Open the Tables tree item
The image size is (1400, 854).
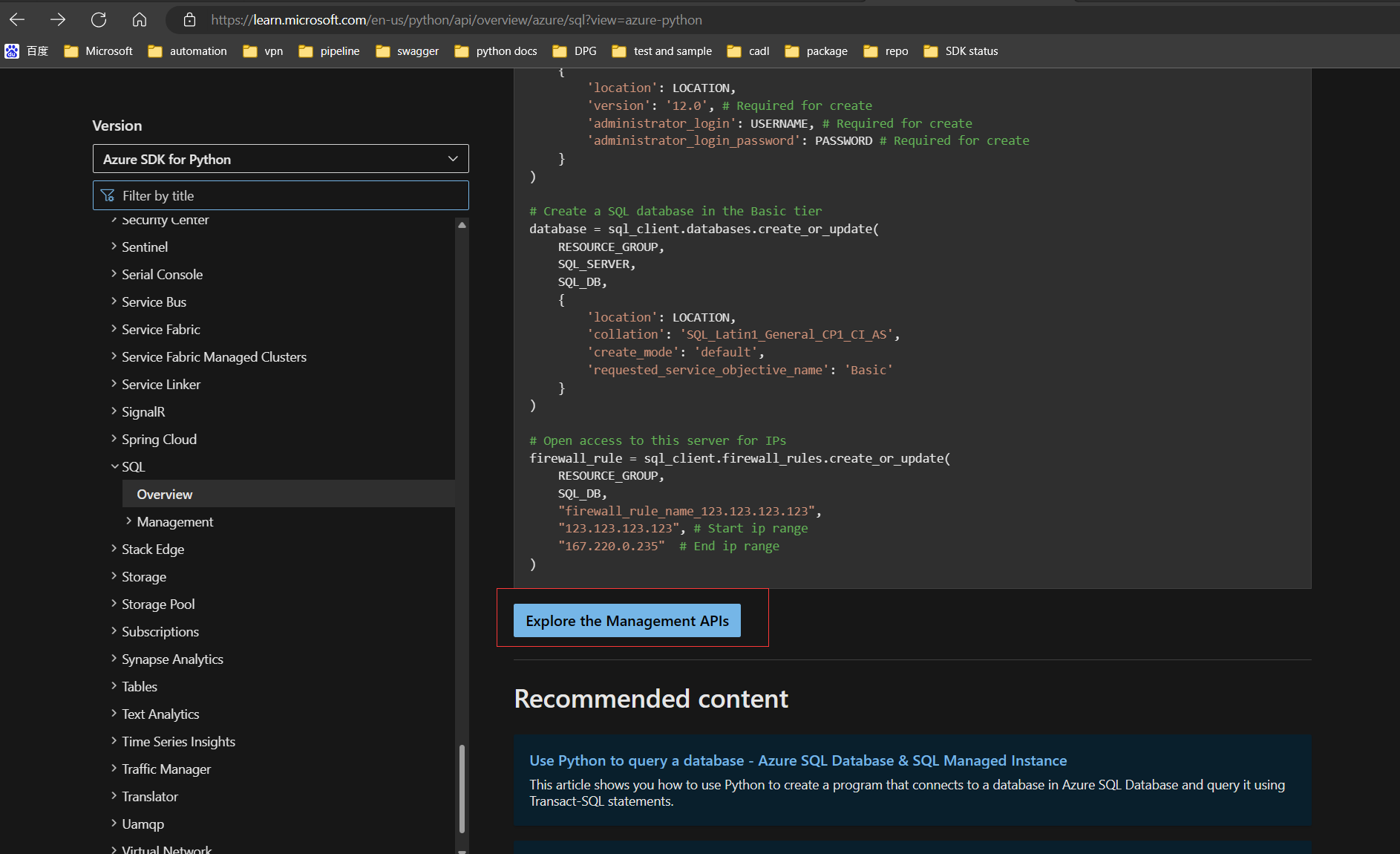[x=140, y=687]
